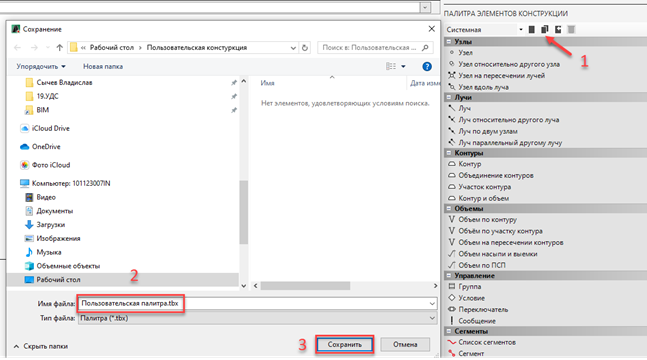Select Узел относительно другого узла
Screen dimensions: 647x360
509,64
